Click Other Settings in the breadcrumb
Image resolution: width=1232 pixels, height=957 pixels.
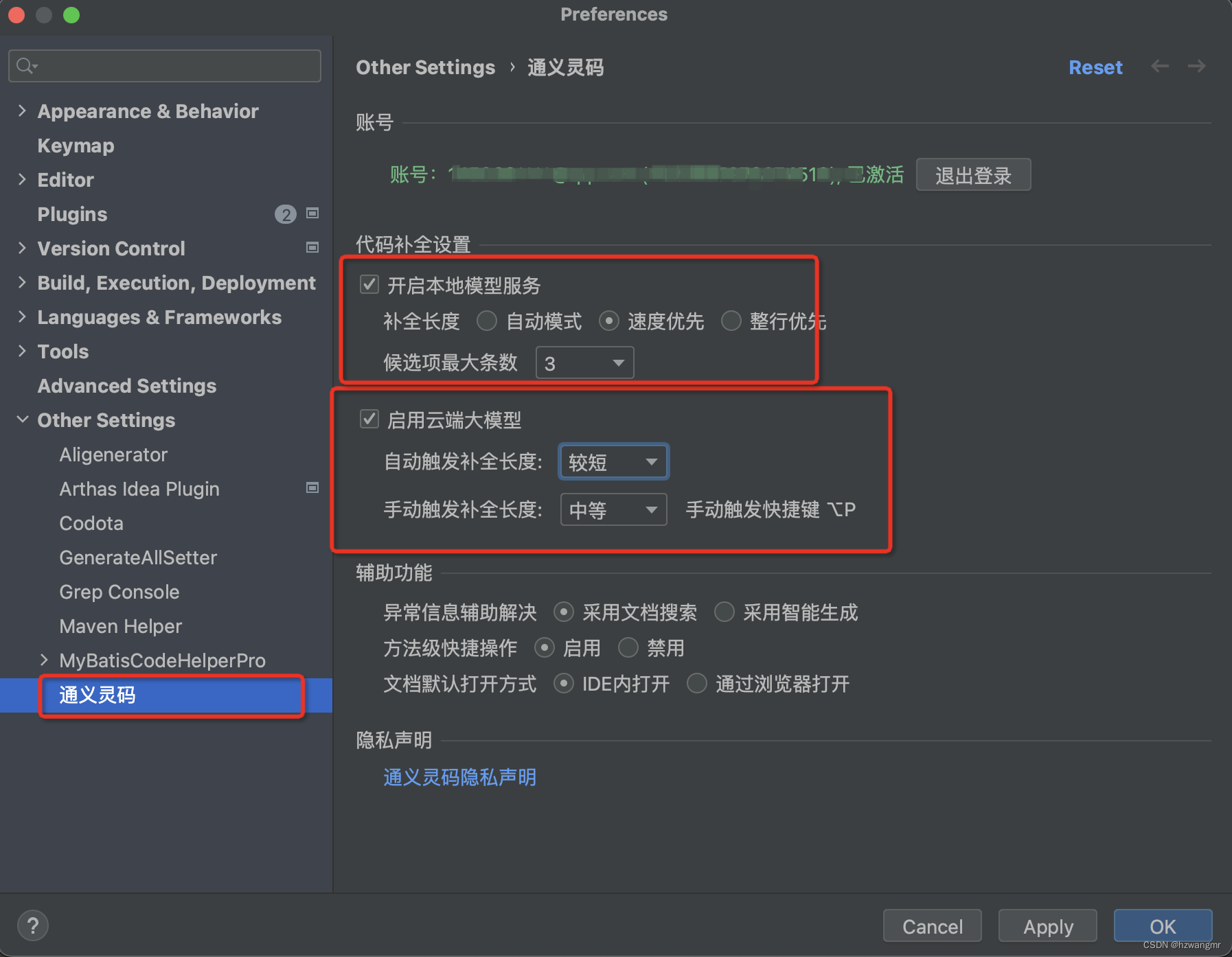[x=425, y=67]
